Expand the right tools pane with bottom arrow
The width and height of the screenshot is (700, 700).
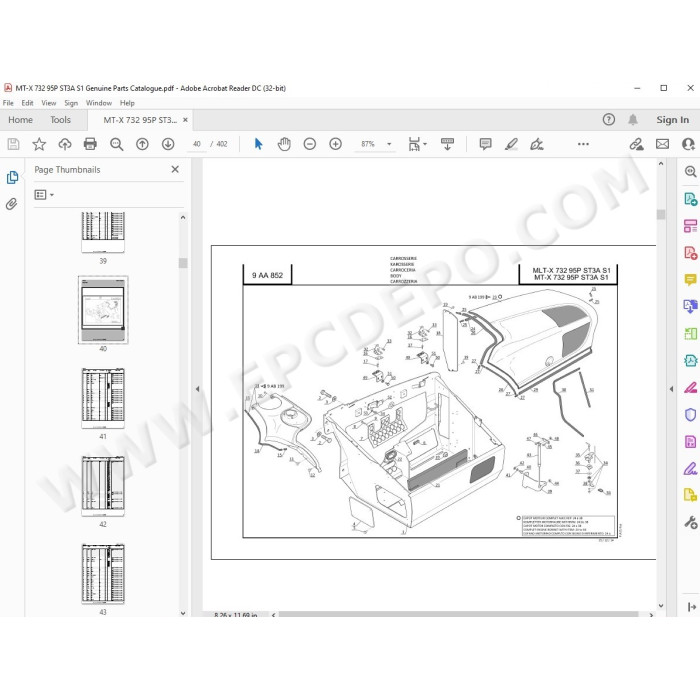coord(692,607)
